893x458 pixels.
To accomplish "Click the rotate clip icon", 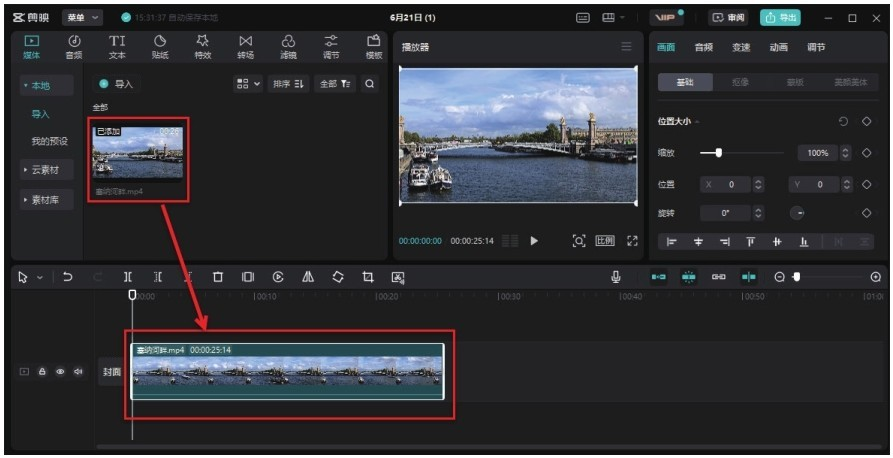I will (338, 277).
